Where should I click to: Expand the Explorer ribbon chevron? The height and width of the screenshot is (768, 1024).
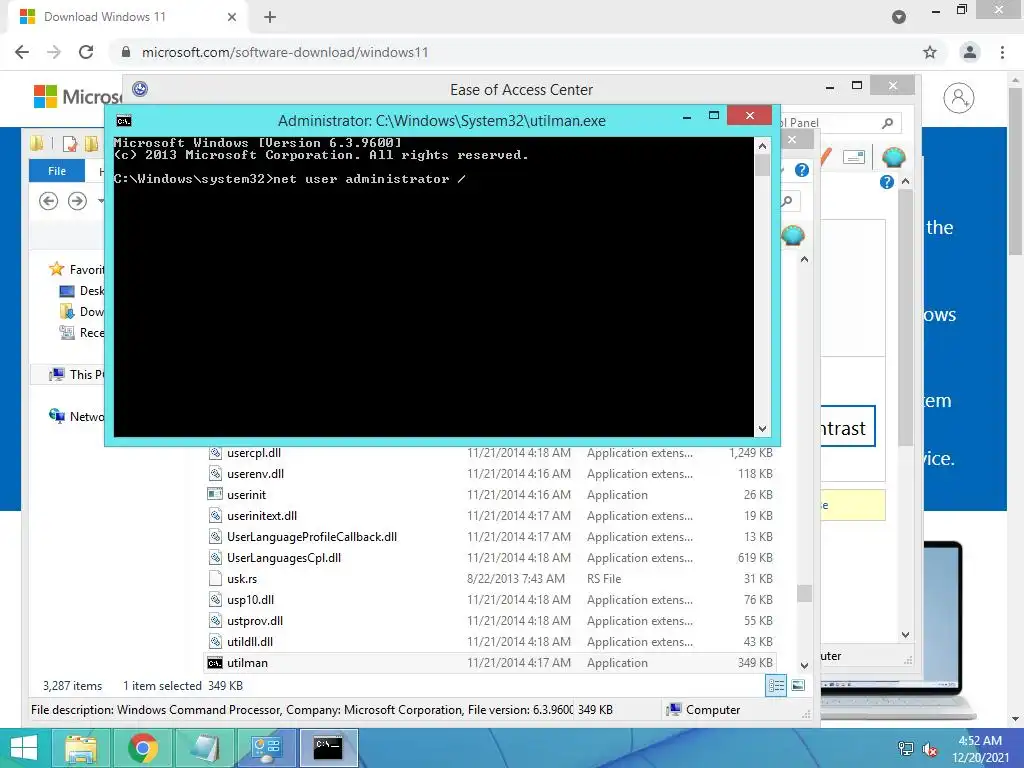coord(780,170)
